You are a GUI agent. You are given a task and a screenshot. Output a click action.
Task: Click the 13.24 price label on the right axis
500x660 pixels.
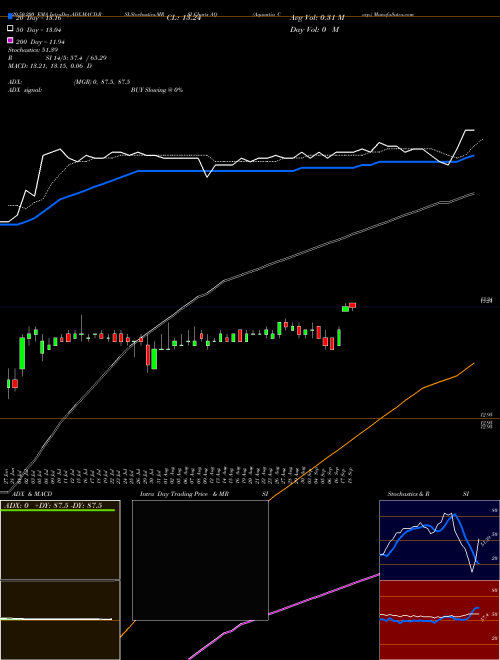pos(487,301)
